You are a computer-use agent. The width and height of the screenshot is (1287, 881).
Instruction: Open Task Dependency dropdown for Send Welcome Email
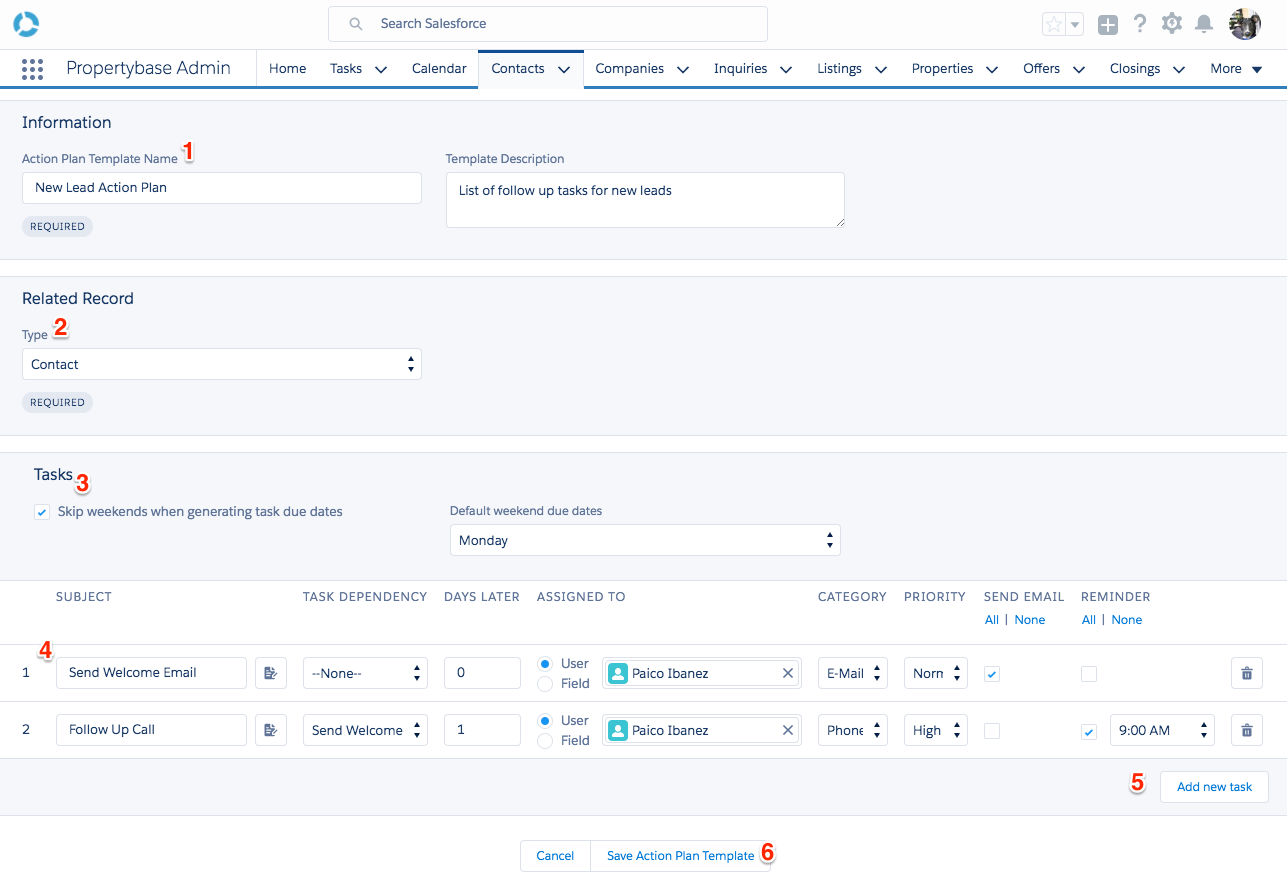(365, 673)
